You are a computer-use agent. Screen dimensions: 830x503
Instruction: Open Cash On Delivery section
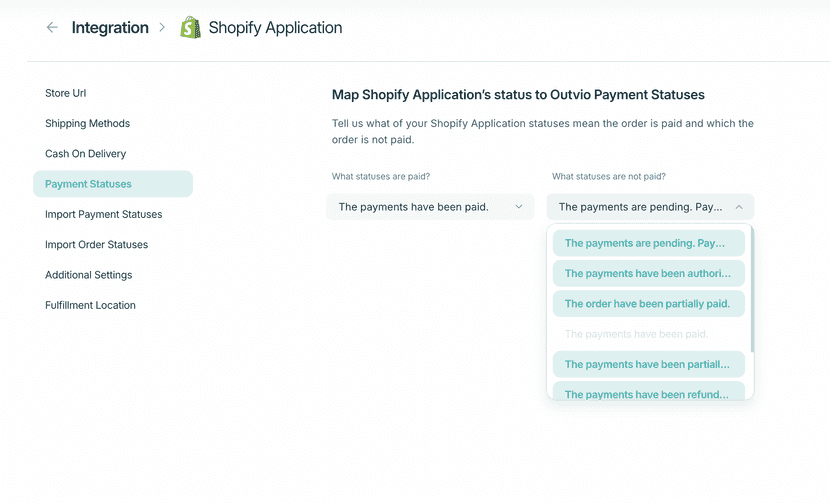coord(85,154)
